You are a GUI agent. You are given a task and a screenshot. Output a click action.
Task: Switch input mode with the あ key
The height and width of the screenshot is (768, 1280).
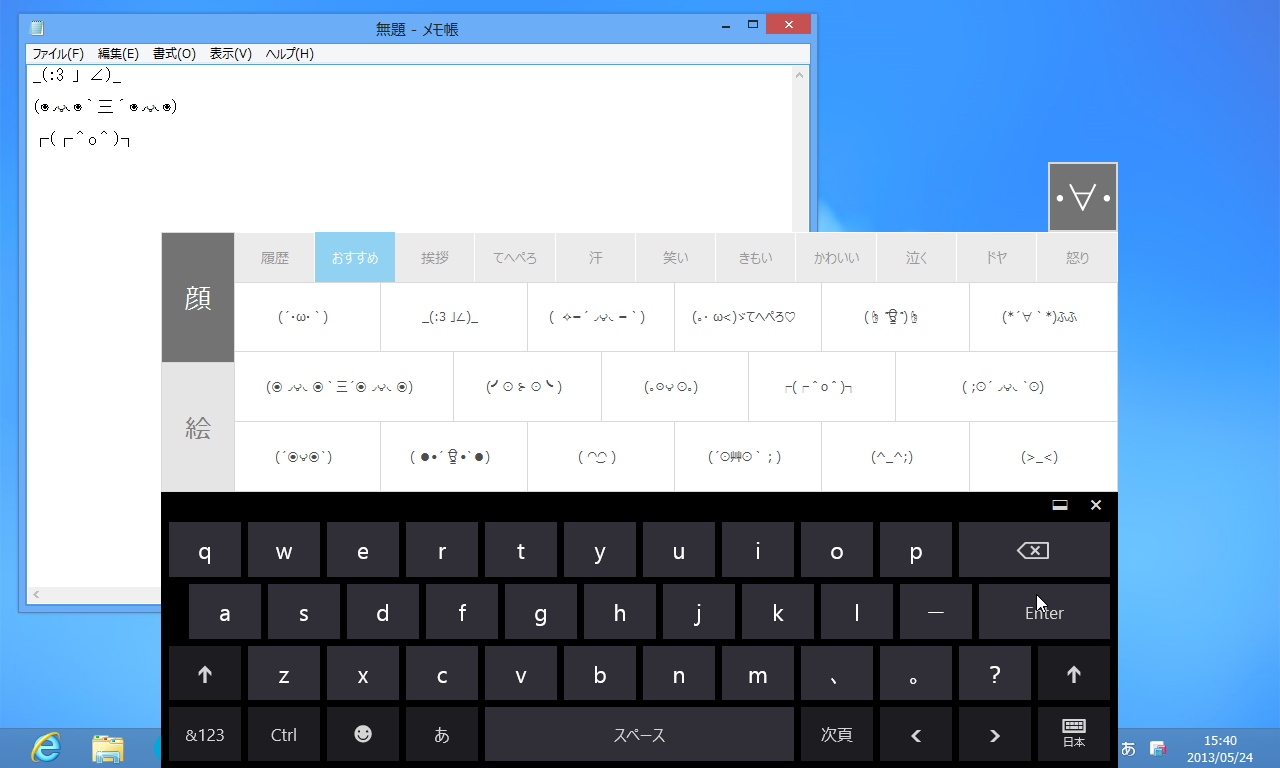[441, 734]
